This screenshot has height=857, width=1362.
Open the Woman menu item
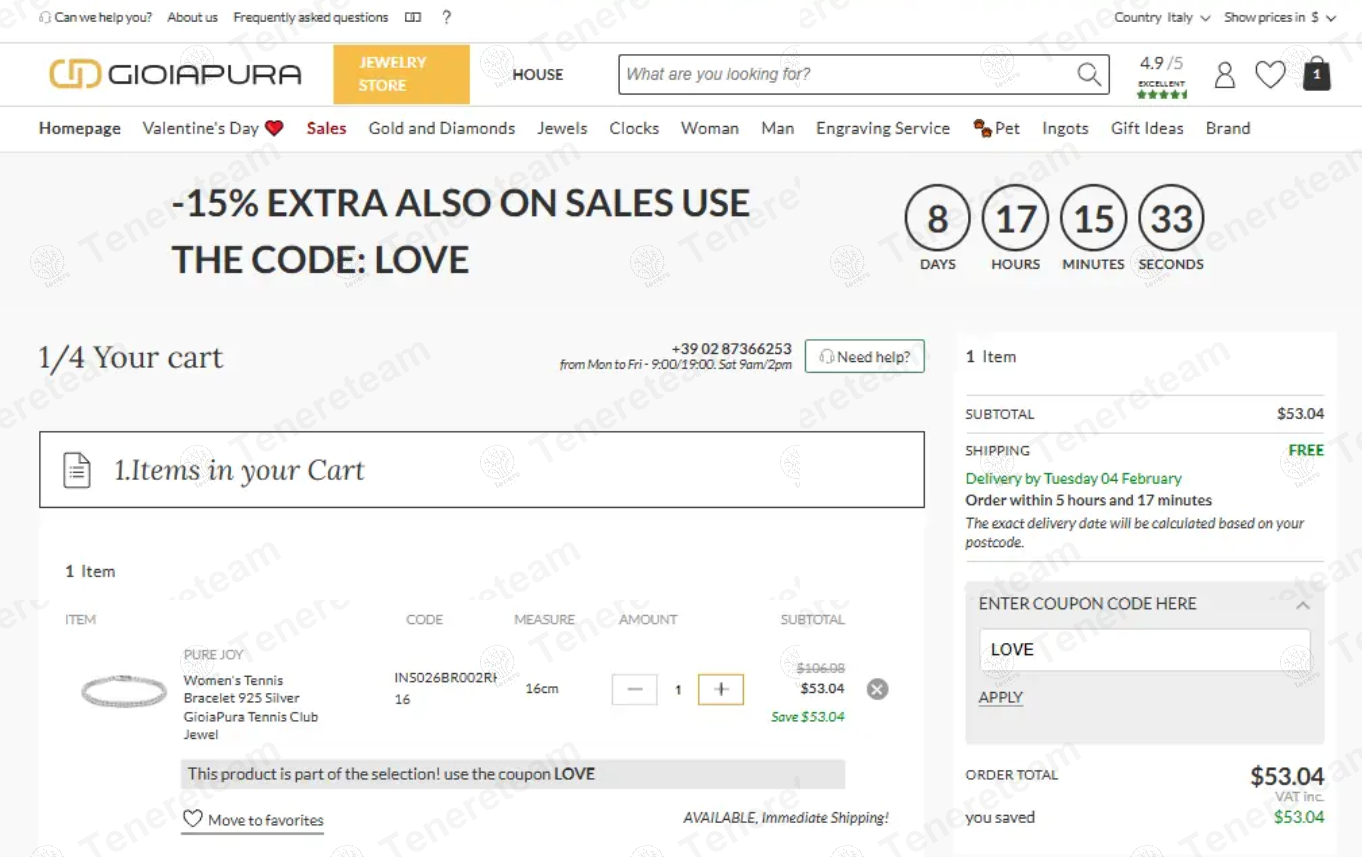[710, 128]
